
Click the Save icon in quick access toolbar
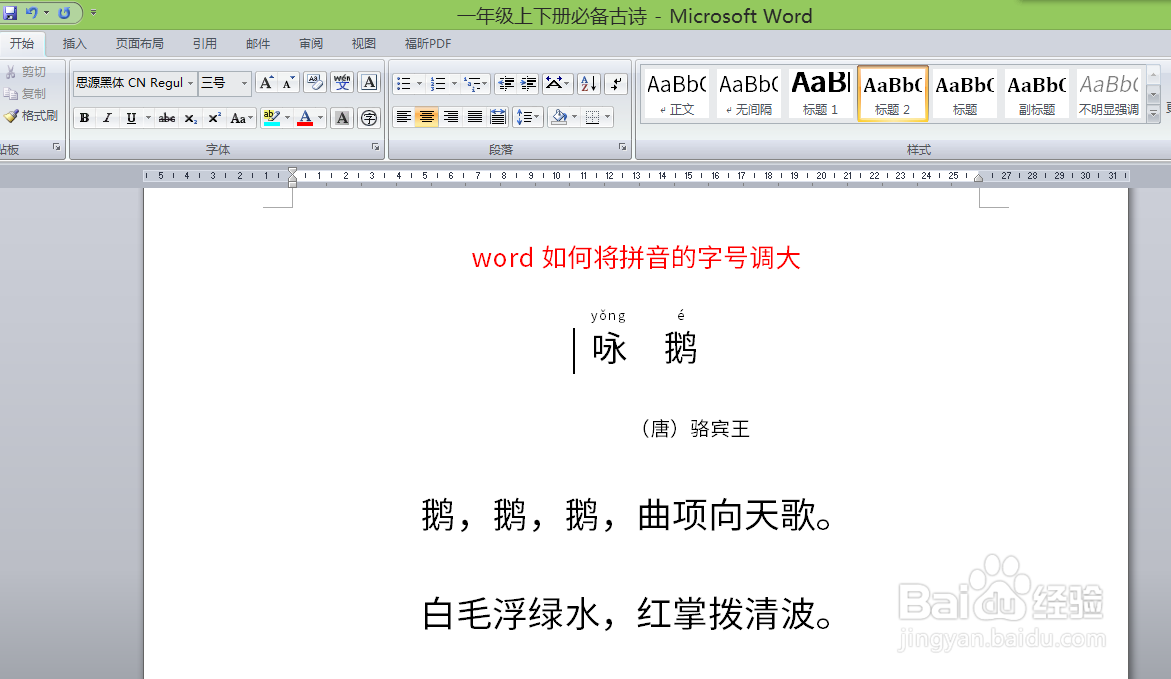(10, 13)
